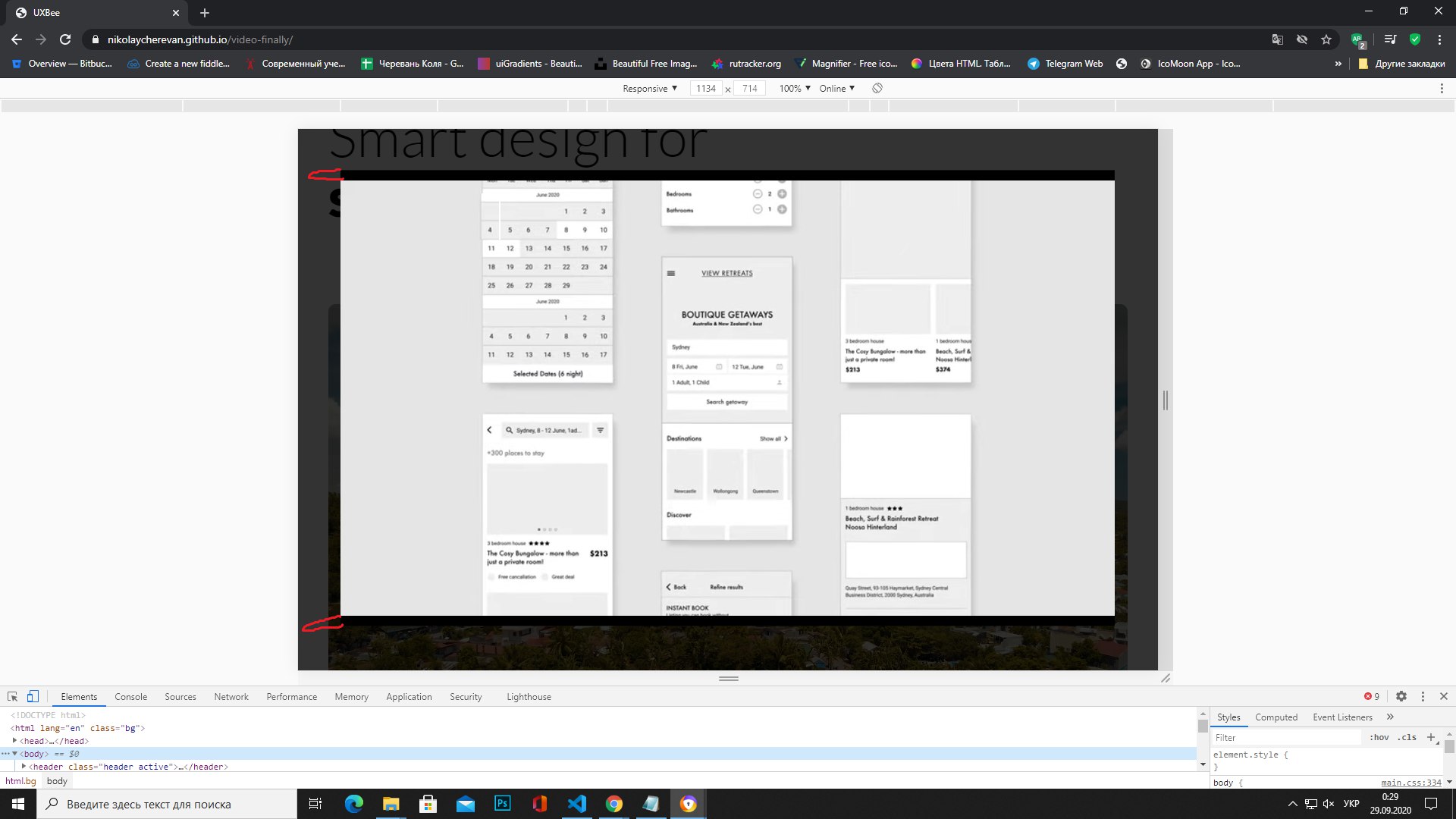Open the media control playlist icon
Viewport: 1456px width, 819px height.
1390,39
